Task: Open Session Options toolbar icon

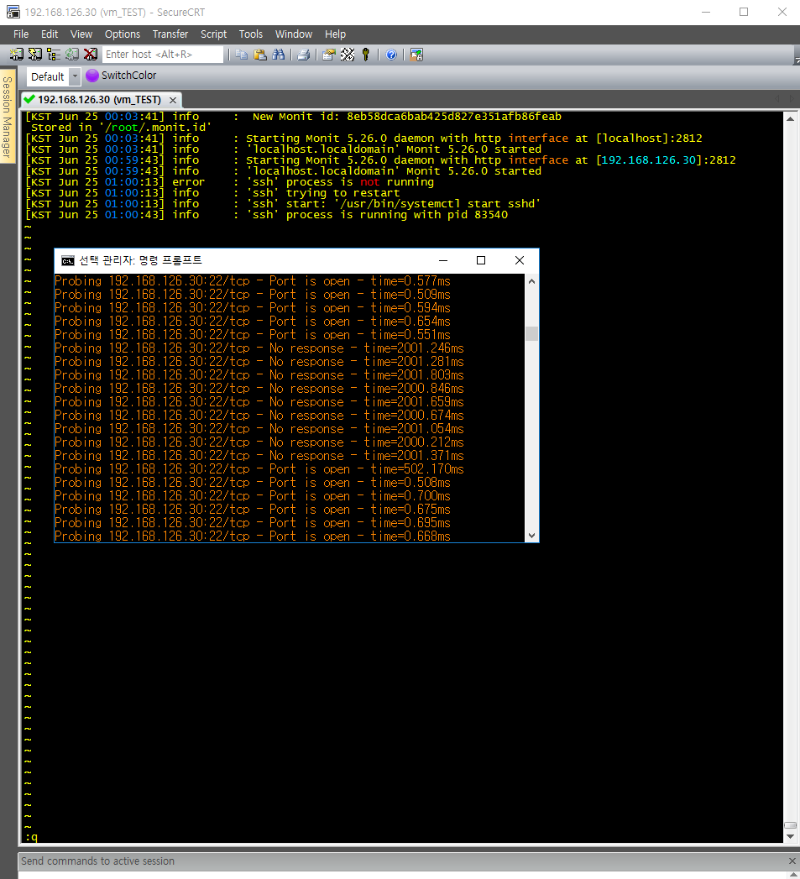Action: click(329, 54)
